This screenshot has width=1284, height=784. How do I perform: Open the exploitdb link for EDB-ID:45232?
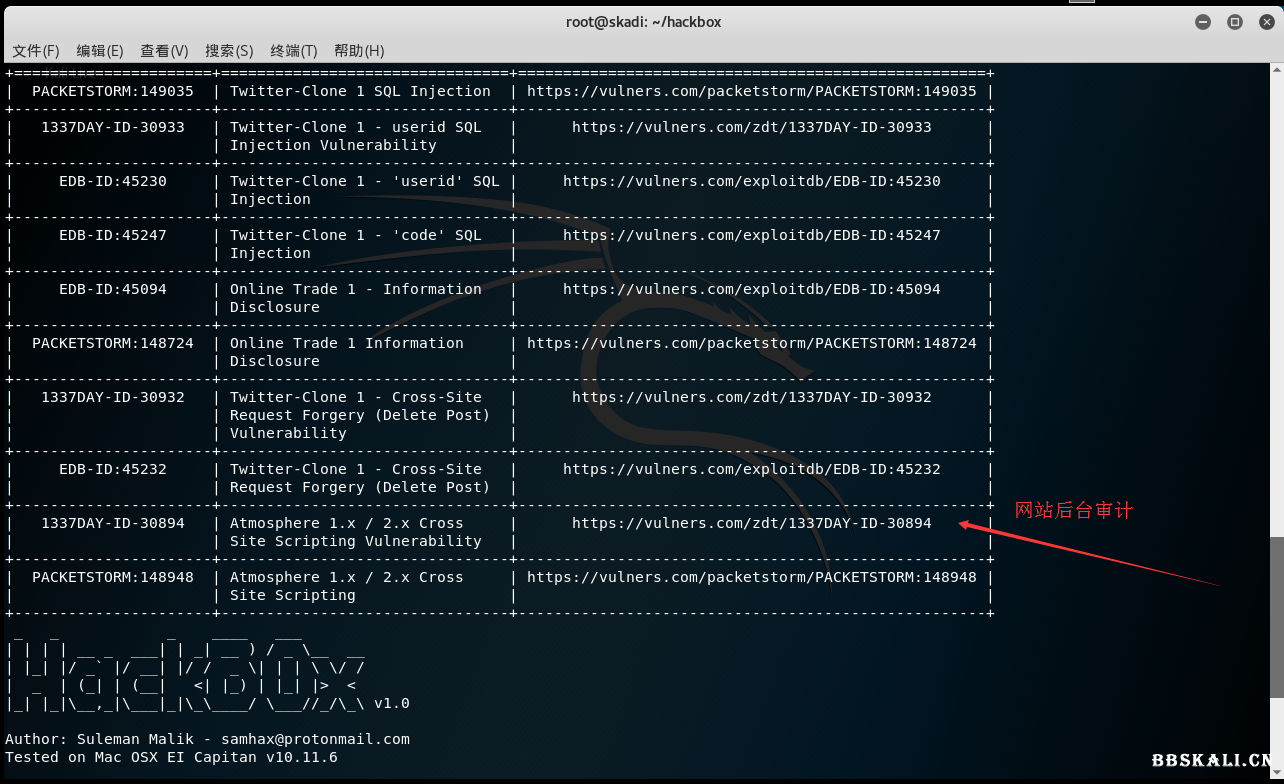pyautogui.click(x=751, y=469)
